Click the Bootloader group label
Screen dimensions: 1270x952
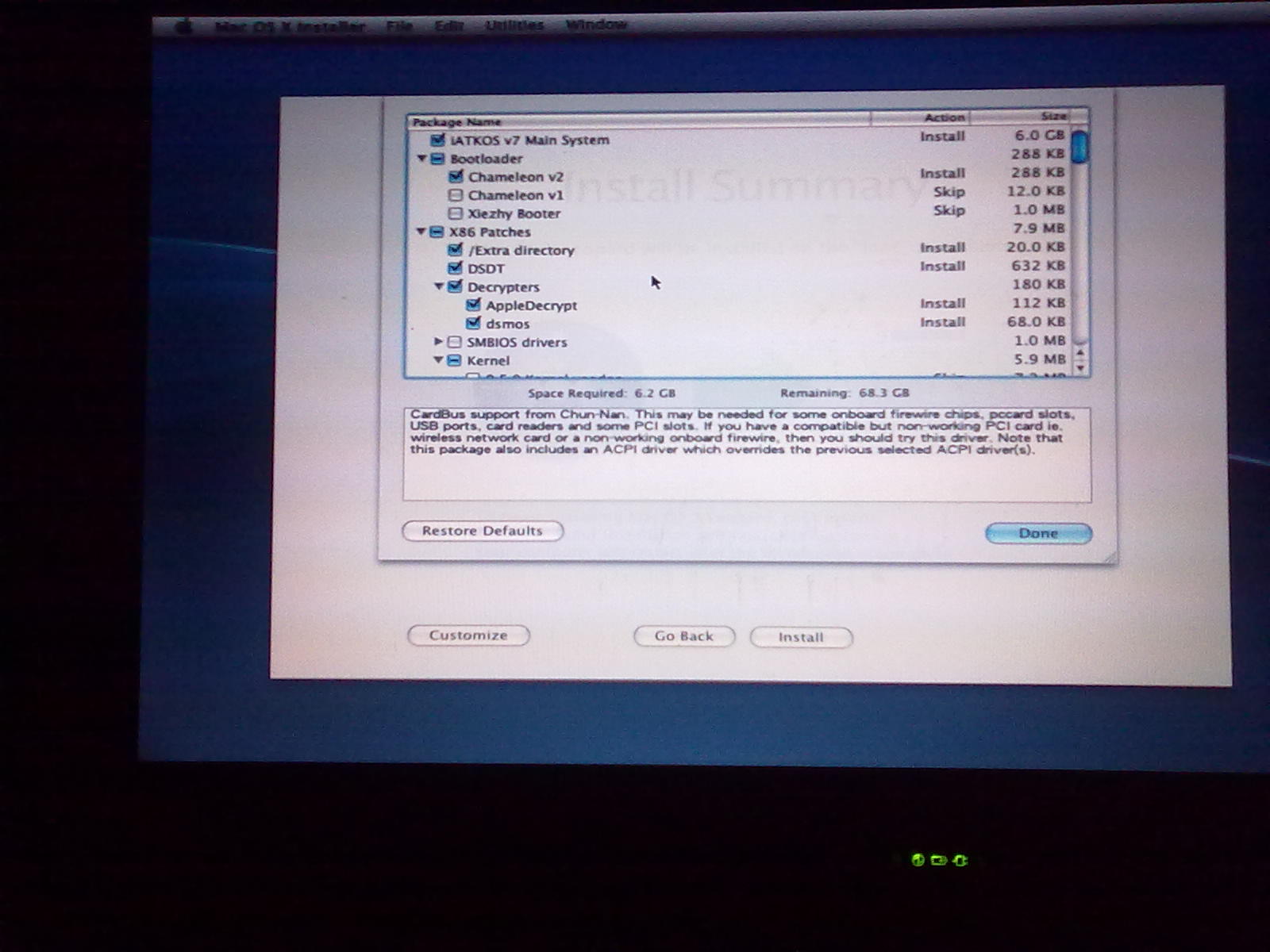pyautogui.click(x=486, y=159)
